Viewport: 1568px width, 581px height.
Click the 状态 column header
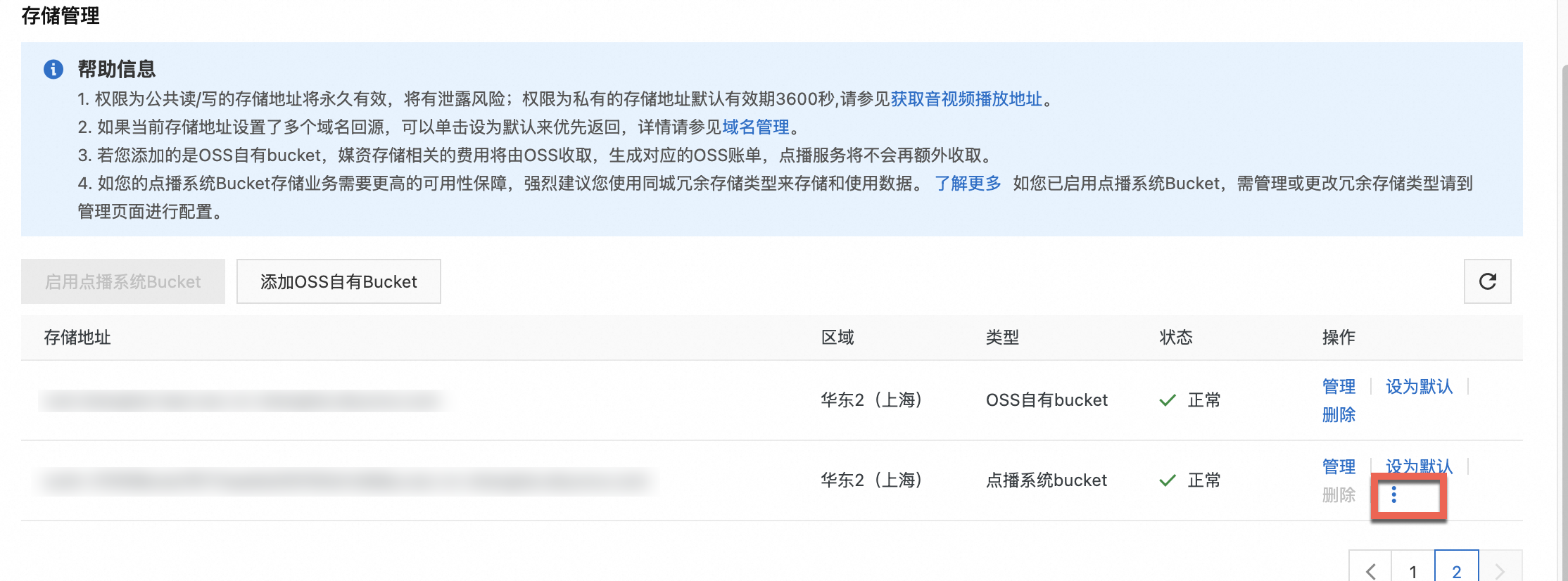(x=1176, y=338)
